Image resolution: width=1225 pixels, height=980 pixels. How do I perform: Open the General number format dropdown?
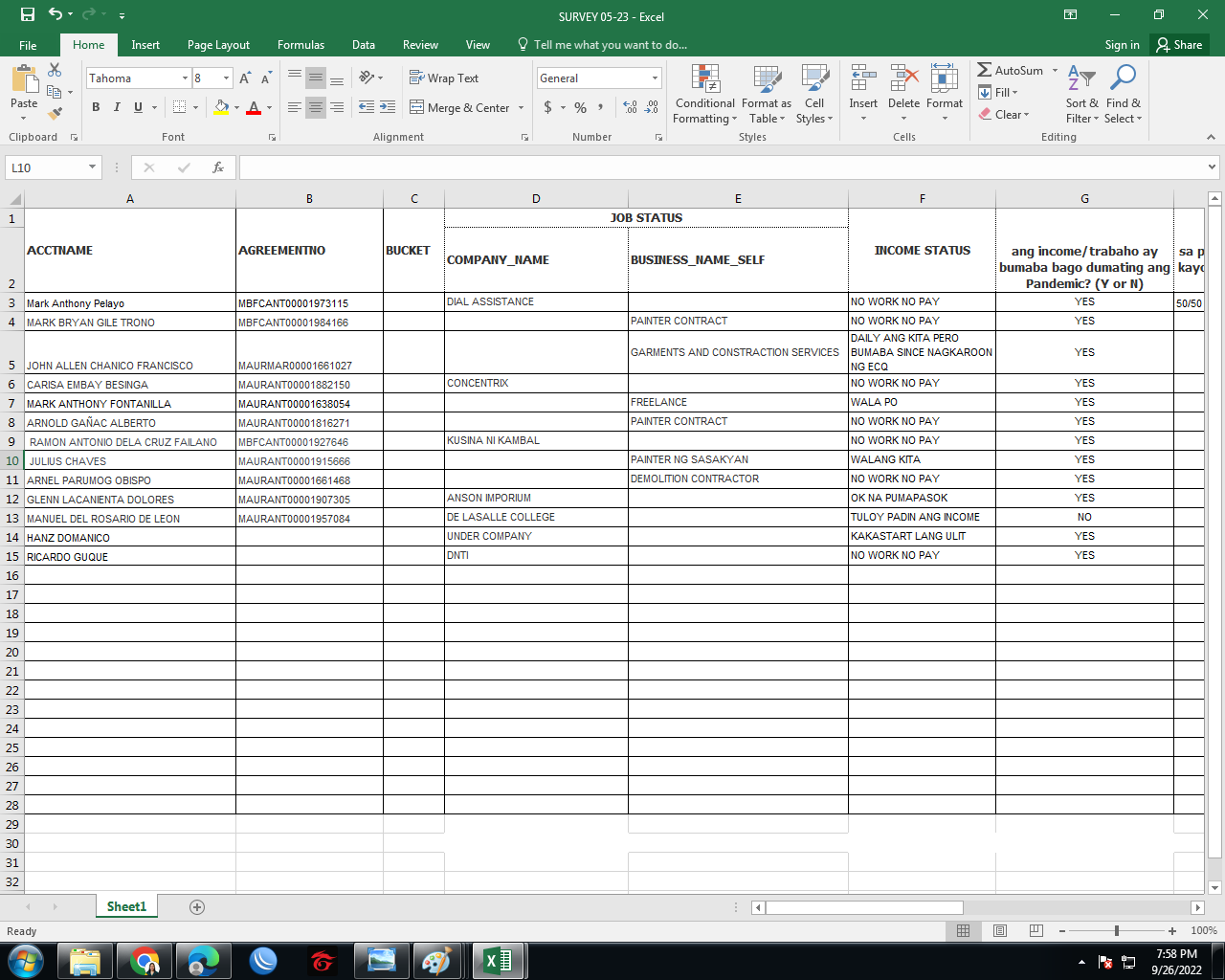[x=655, y=78]
